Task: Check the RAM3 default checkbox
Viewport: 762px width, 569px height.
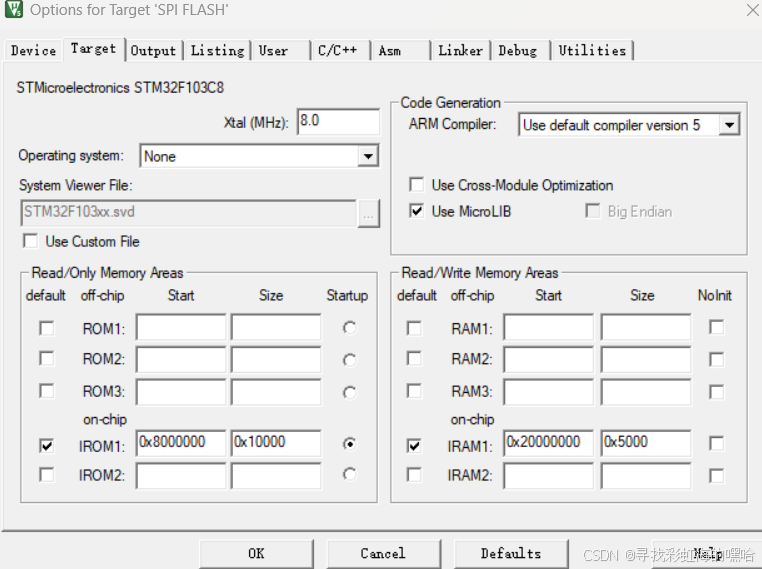Action: tap(414, 391)
